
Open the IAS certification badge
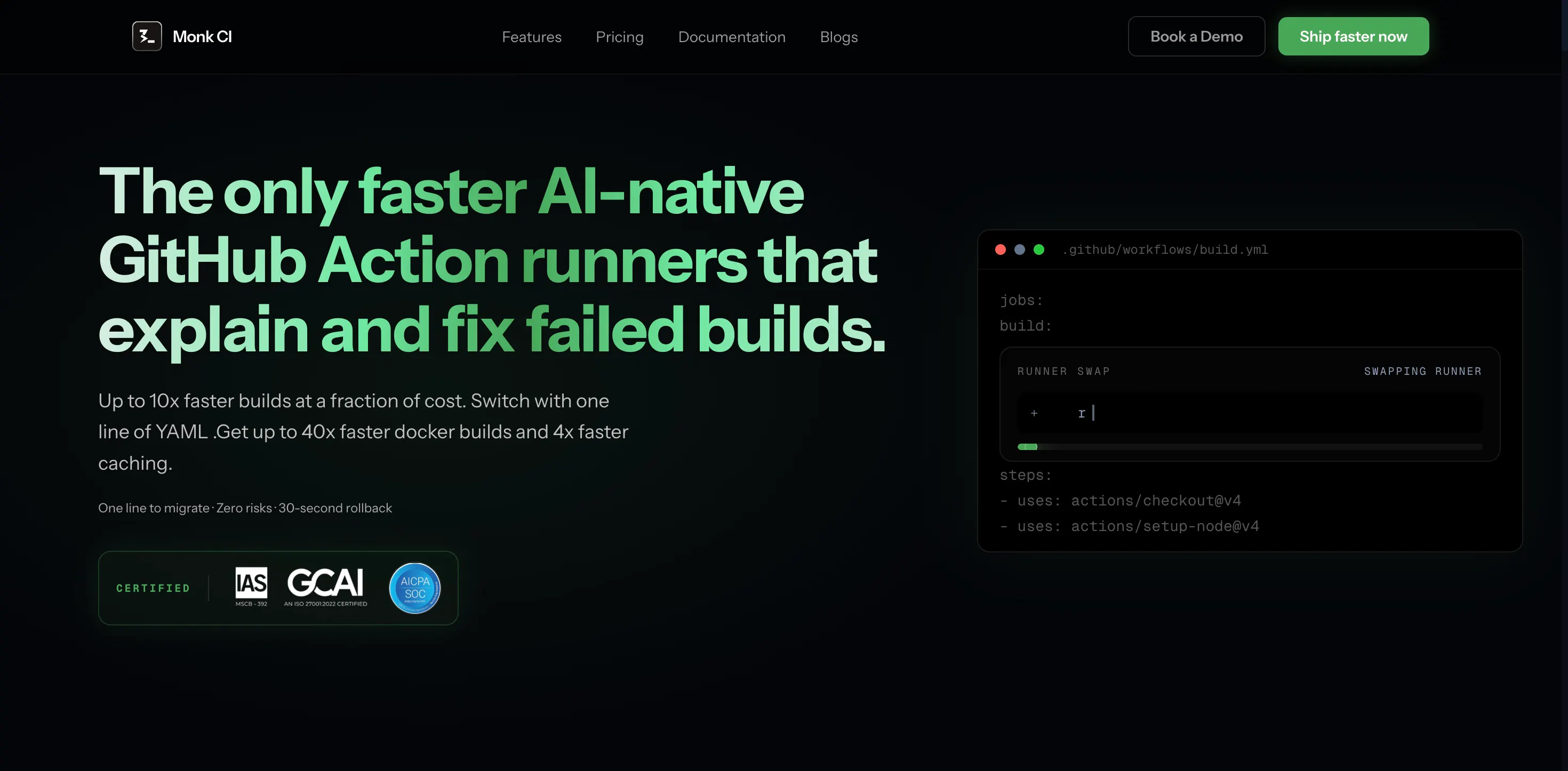click(x=251, y=587)
